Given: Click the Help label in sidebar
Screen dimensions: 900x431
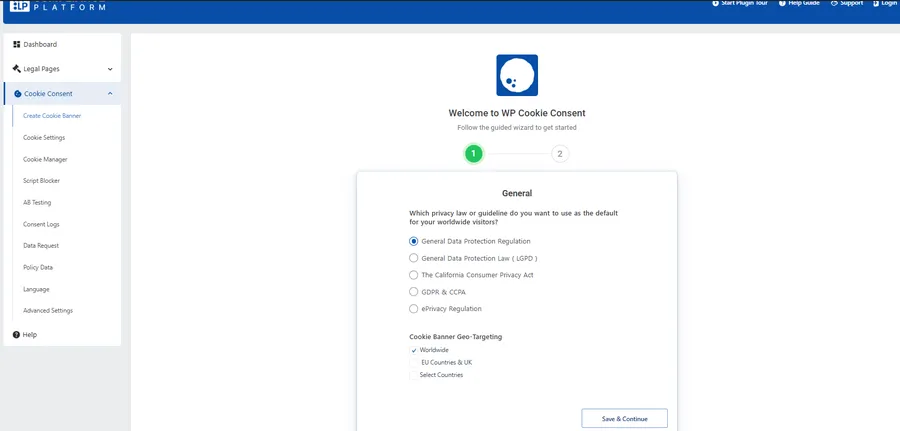Looking at the screenshot, I should (30, 335).
